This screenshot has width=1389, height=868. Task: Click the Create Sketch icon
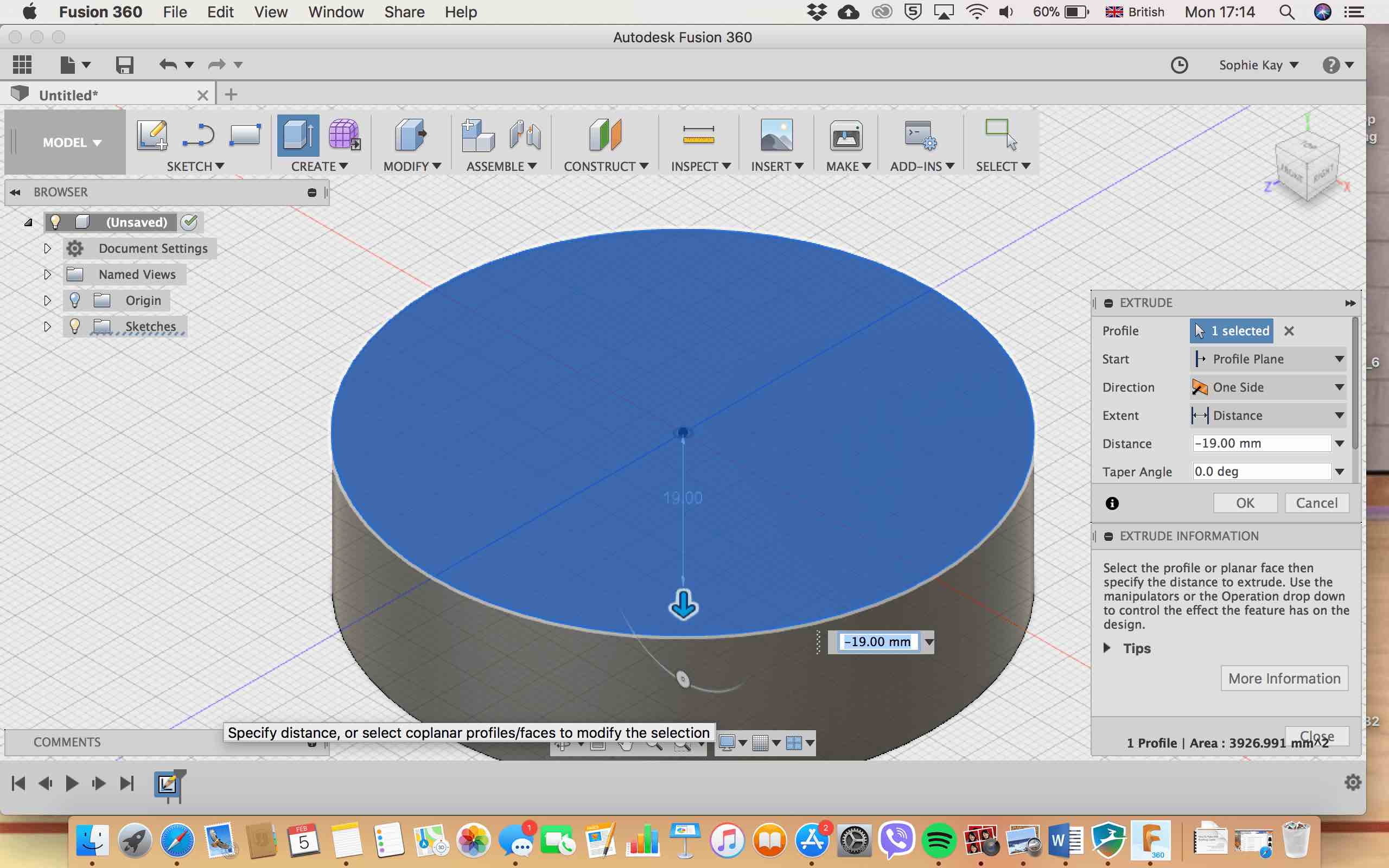151,136
